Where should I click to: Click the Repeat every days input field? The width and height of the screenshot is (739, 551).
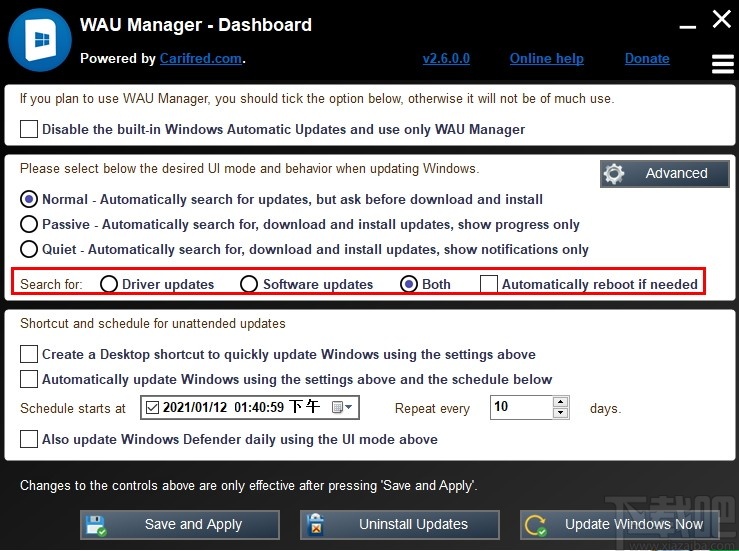(521, 407)
